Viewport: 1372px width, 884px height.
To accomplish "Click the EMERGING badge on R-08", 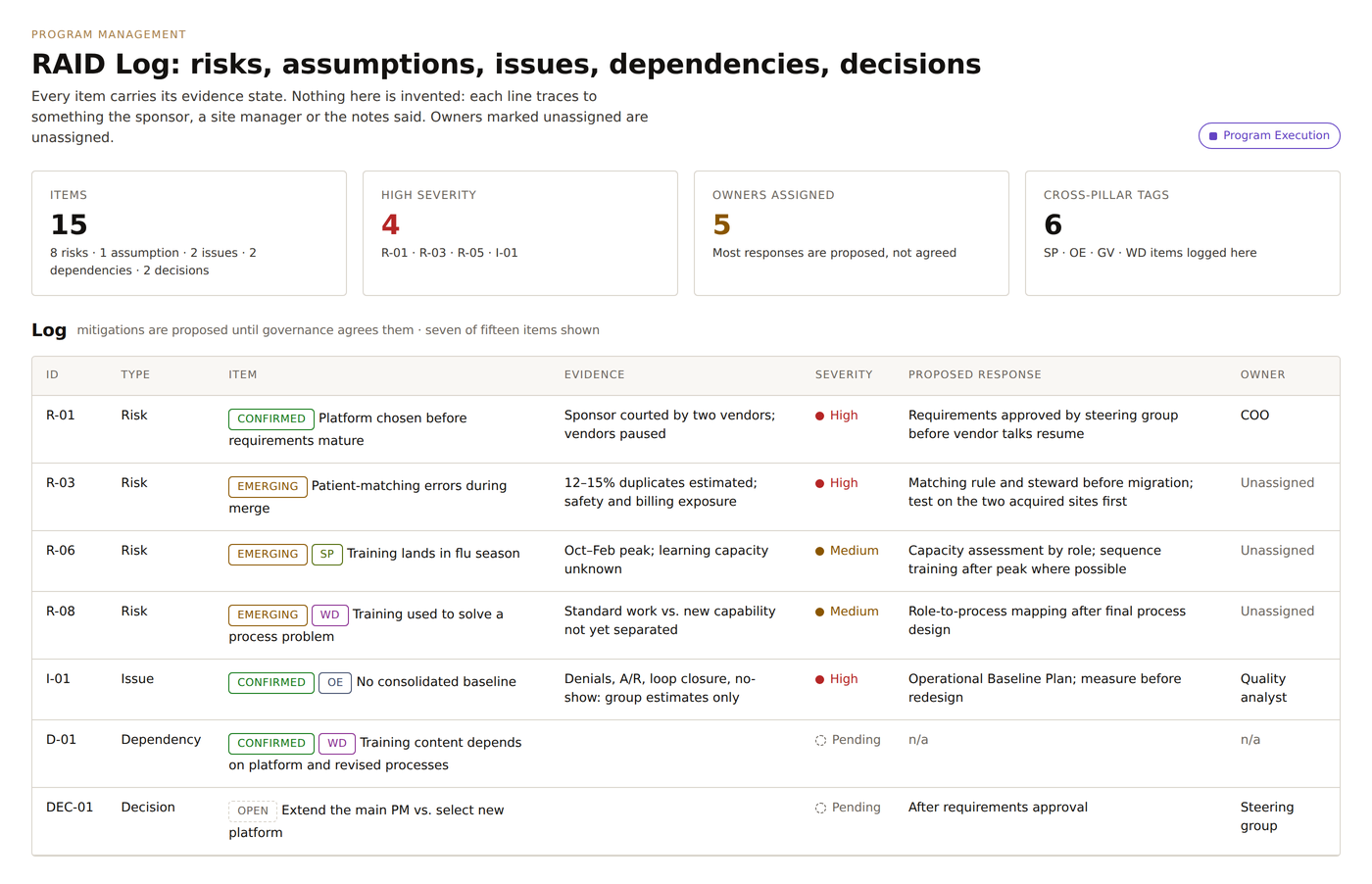I will [268, 614].
